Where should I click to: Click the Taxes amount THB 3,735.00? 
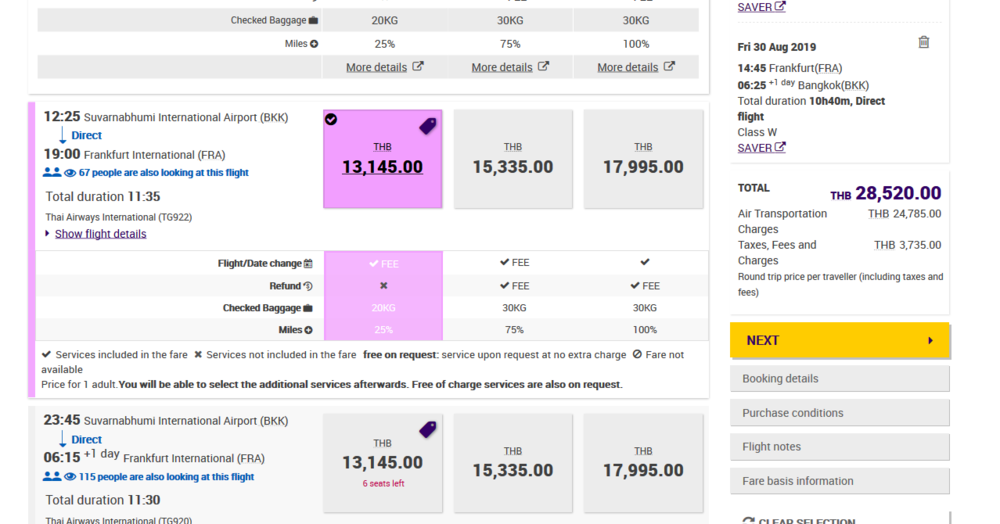[908, 245]
